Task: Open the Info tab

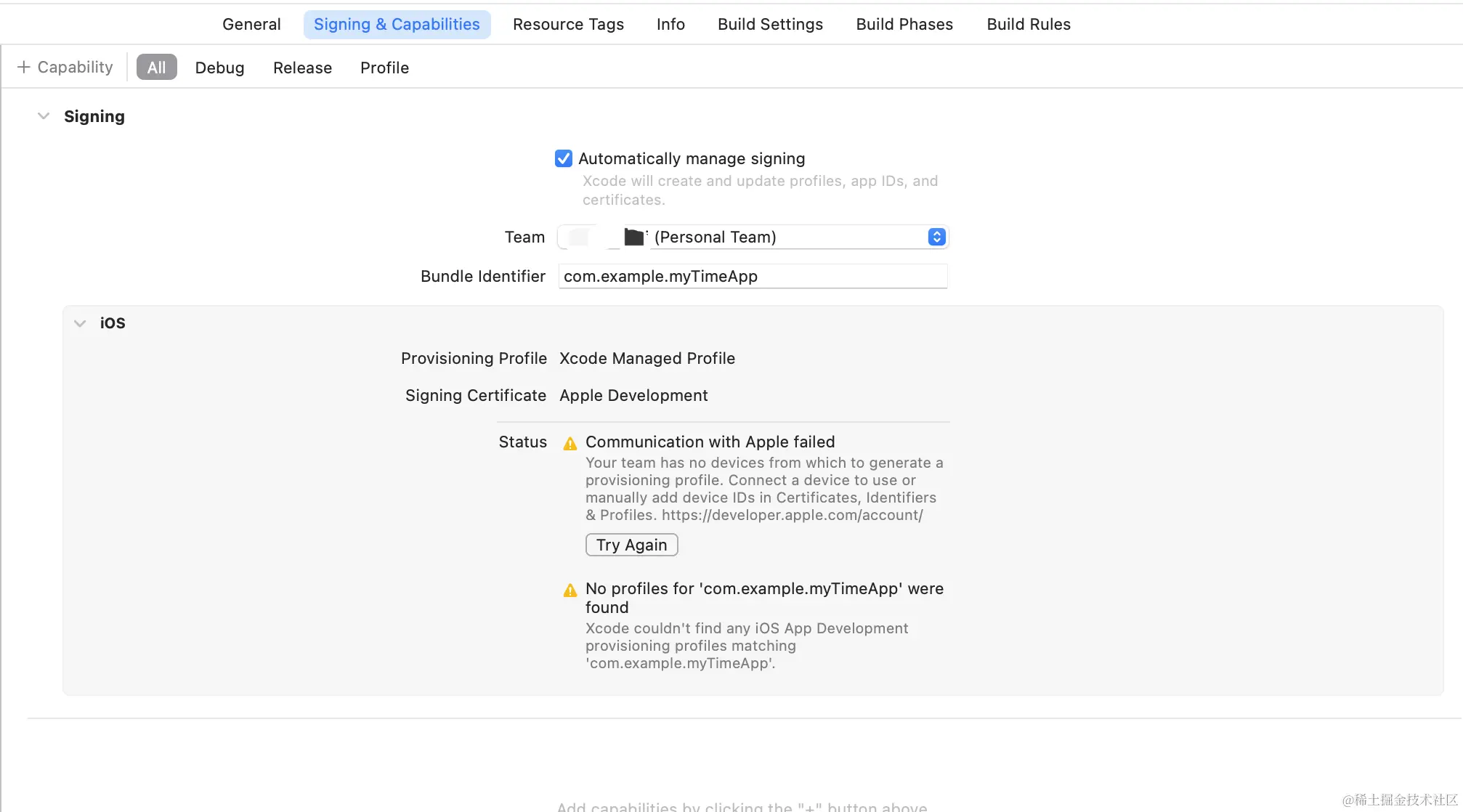Action: click(x=670, y=24)
